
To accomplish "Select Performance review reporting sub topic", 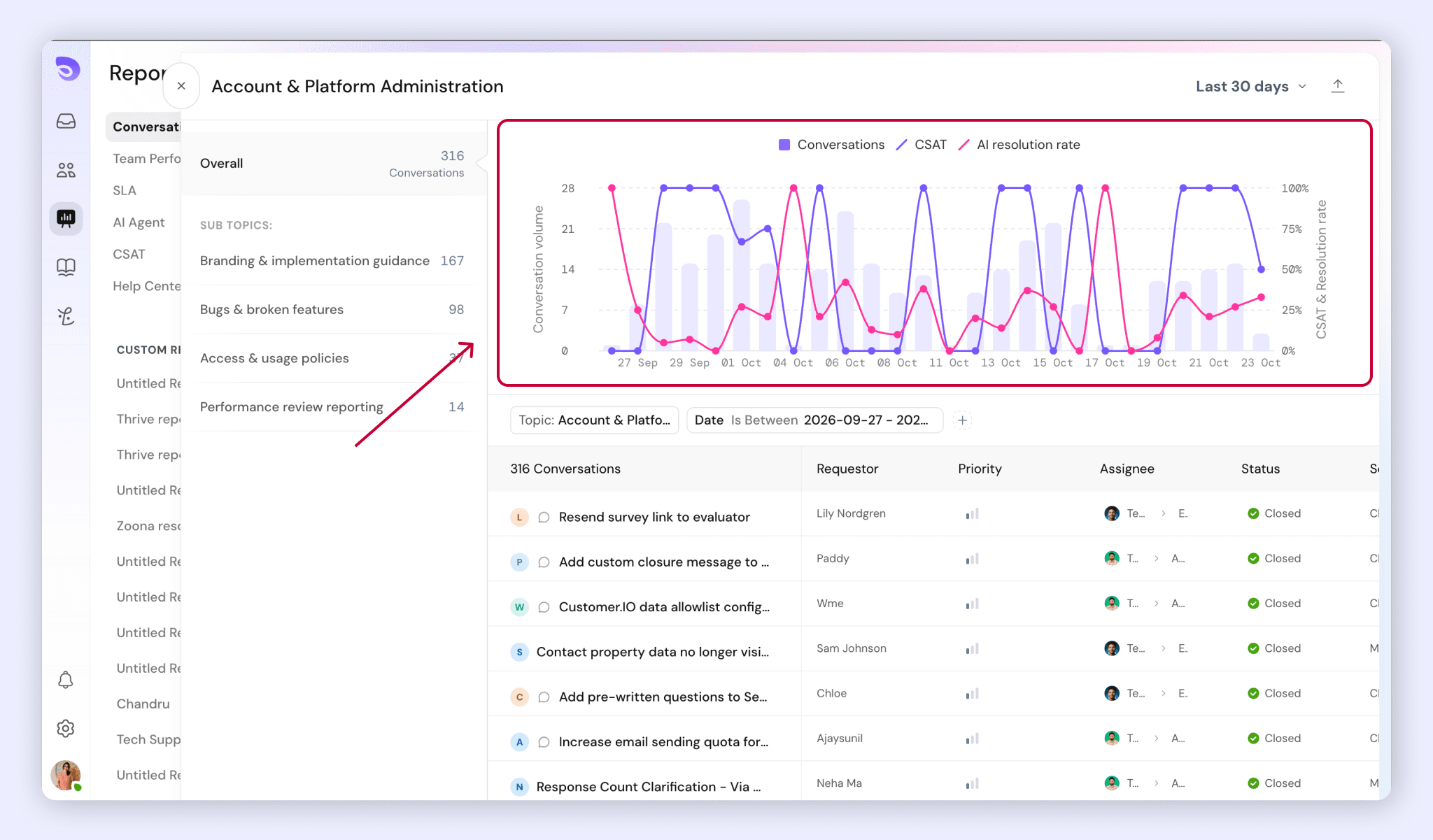I will (x=332, y=407).
